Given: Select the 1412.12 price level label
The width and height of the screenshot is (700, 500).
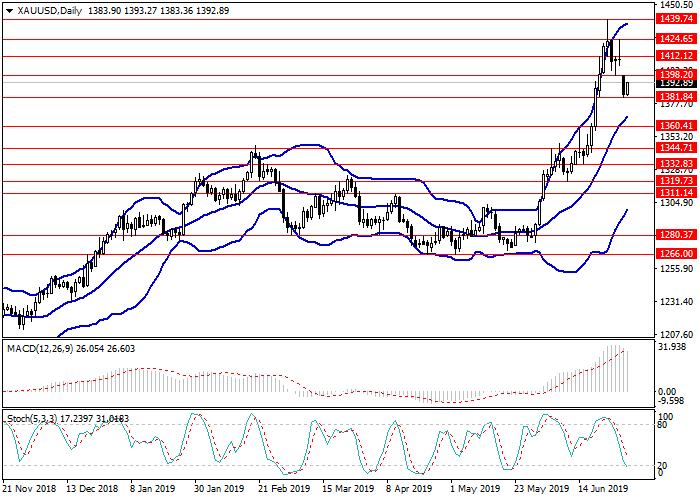Looking at the screenshot, I should tap(675, 56).
